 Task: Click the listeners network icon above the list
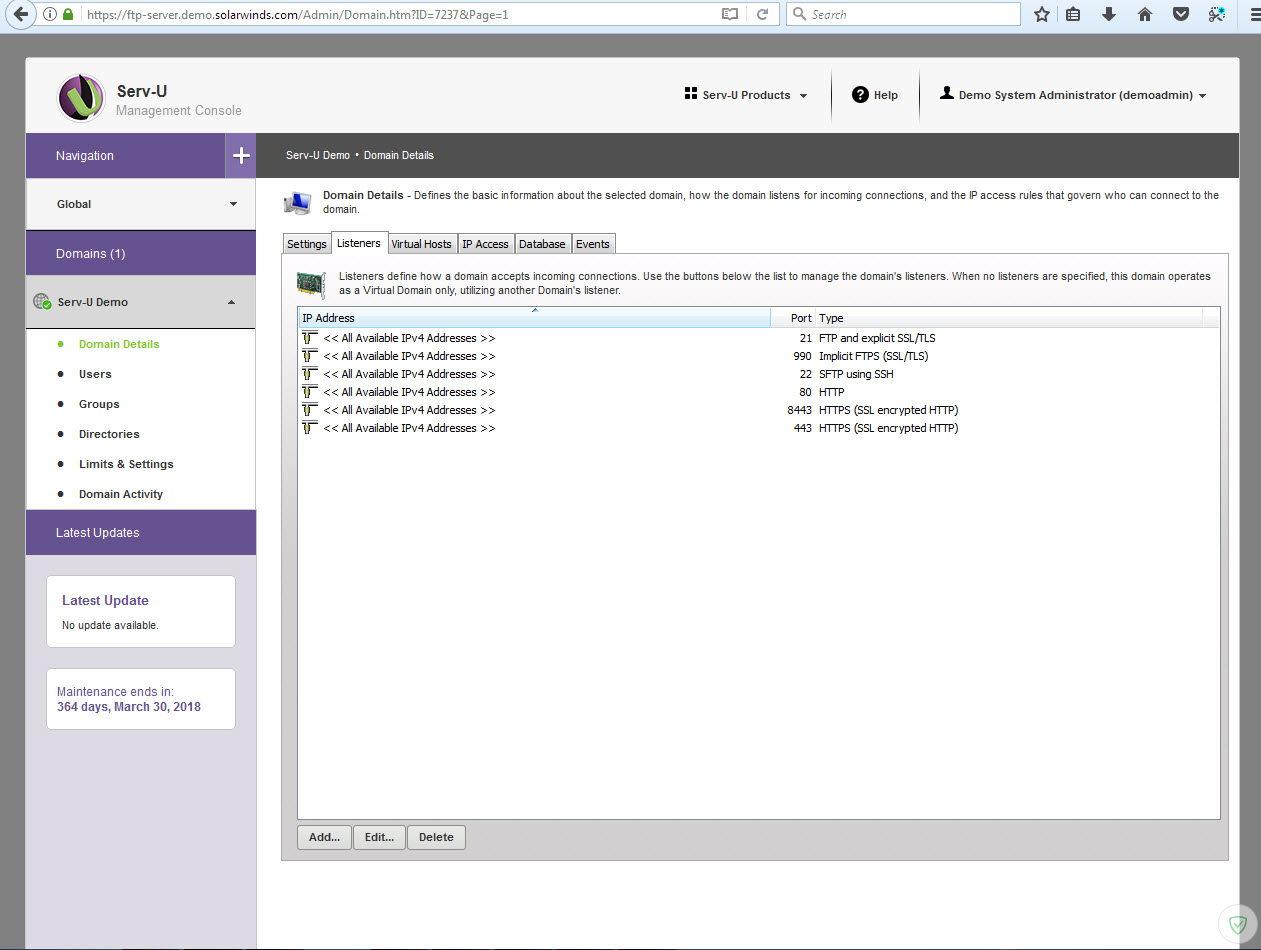310,283
